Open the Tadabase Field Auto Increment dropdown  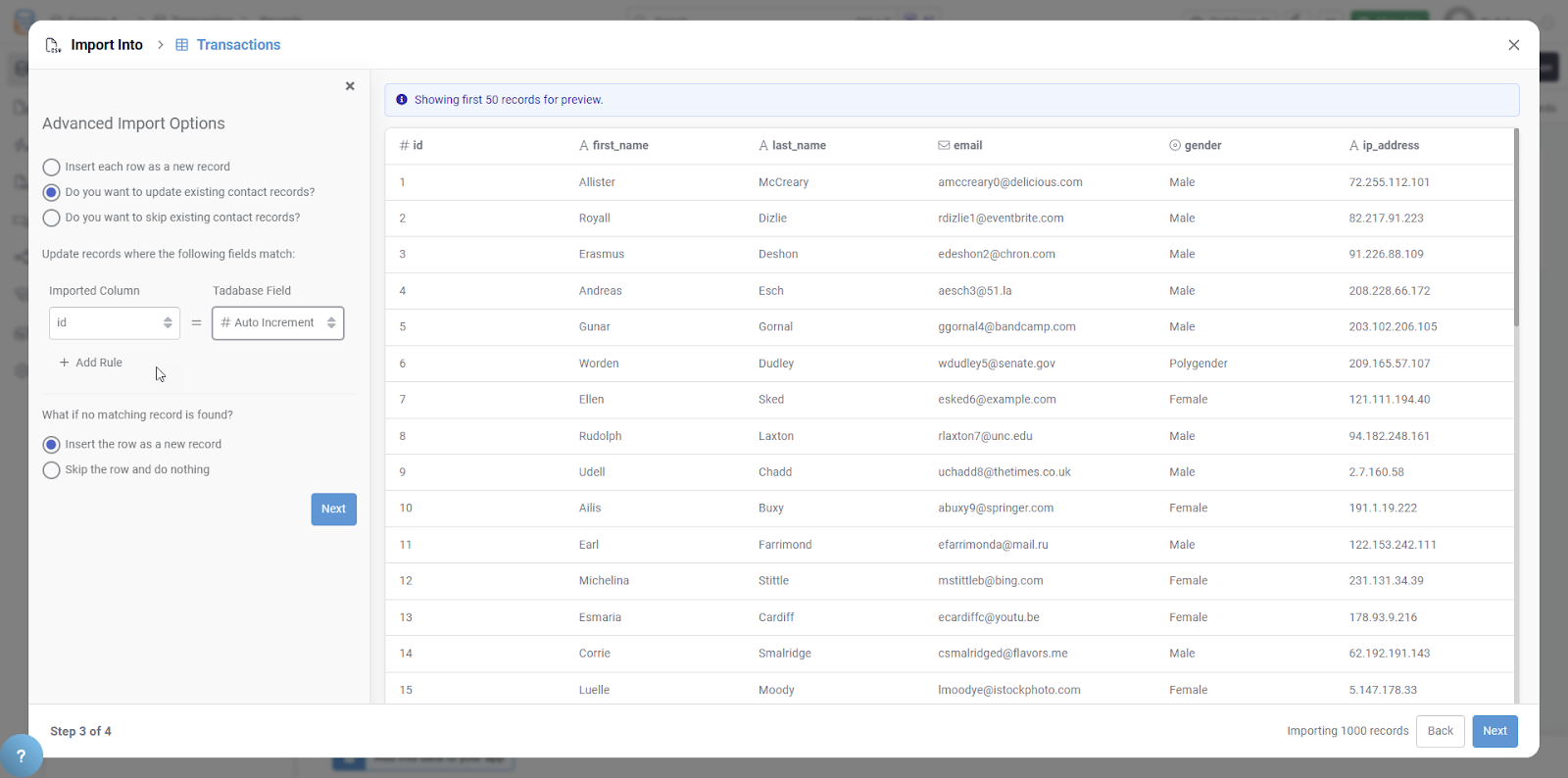(x=278, y=323)
